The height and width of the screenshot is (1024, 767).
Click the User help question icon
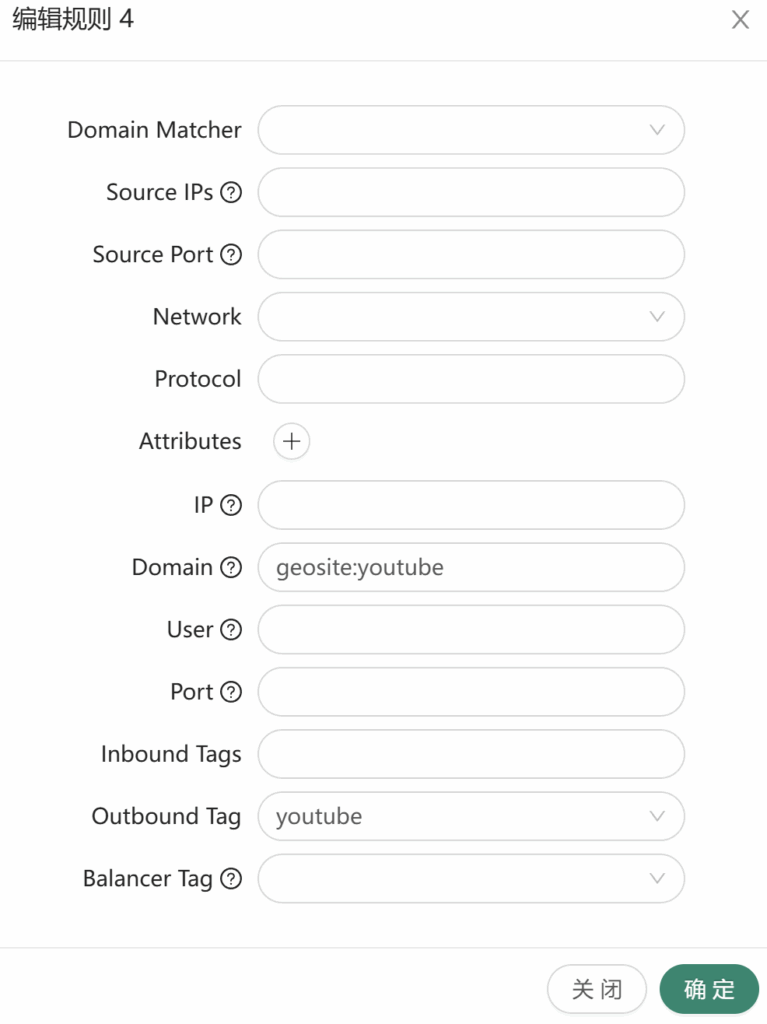point(231,630)
